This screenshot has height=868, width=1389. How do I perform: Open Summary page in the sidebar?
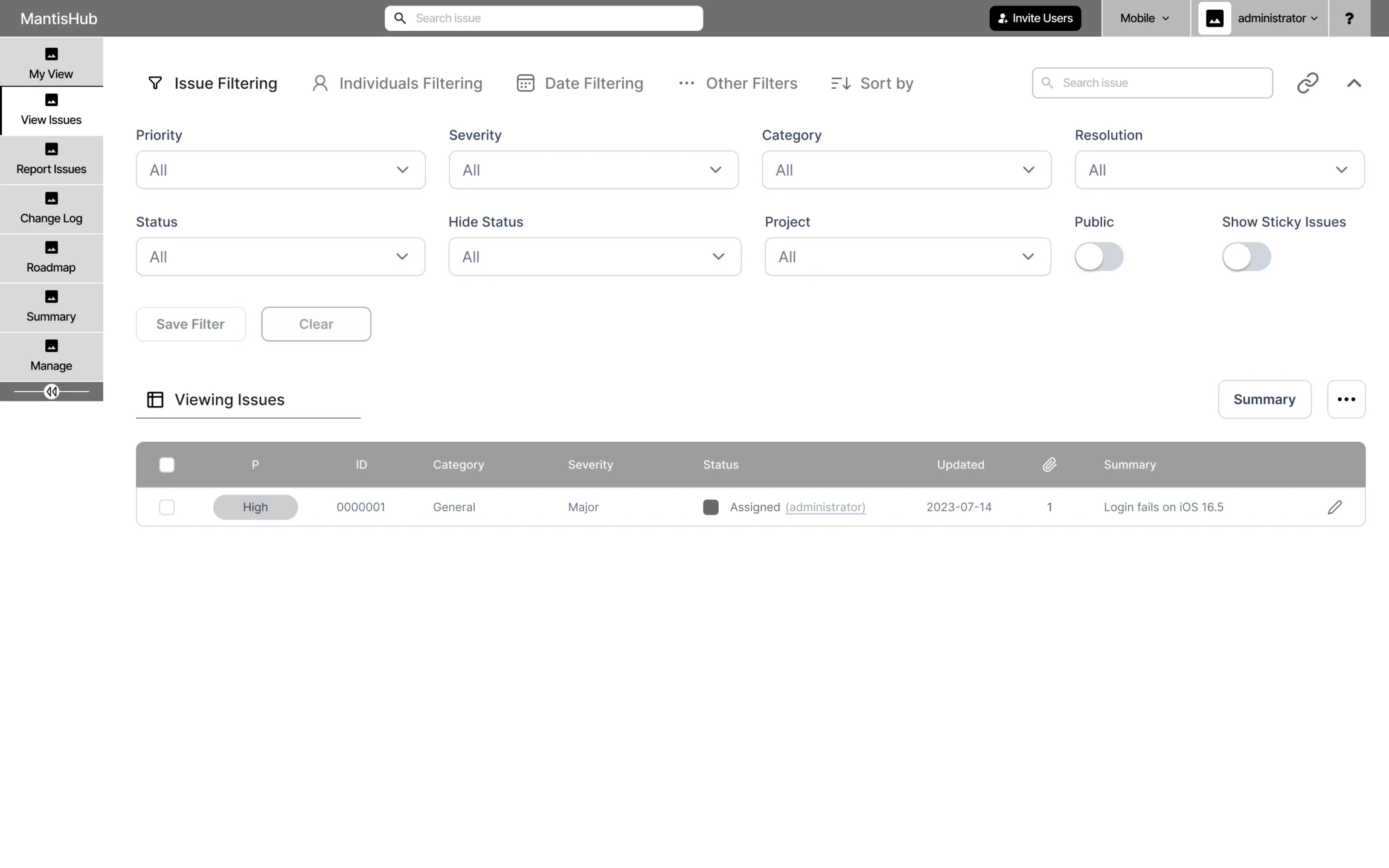(51, 307)
